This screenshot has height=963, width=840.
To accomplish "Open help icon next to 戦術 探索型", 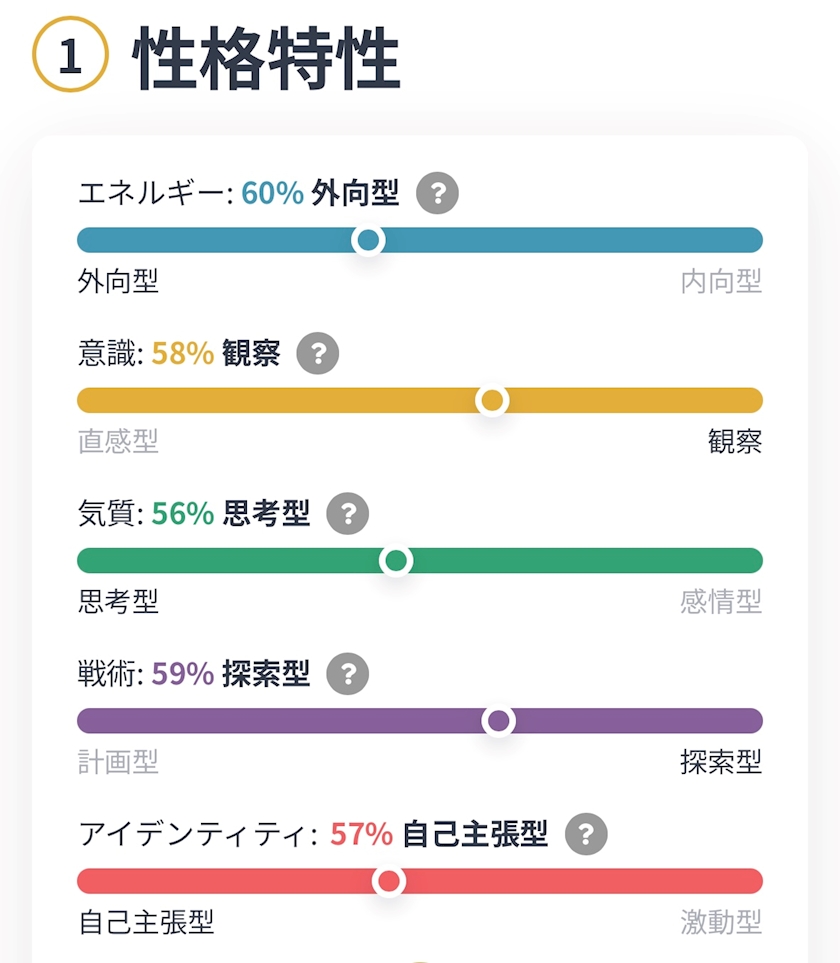I will click(348, 674).
